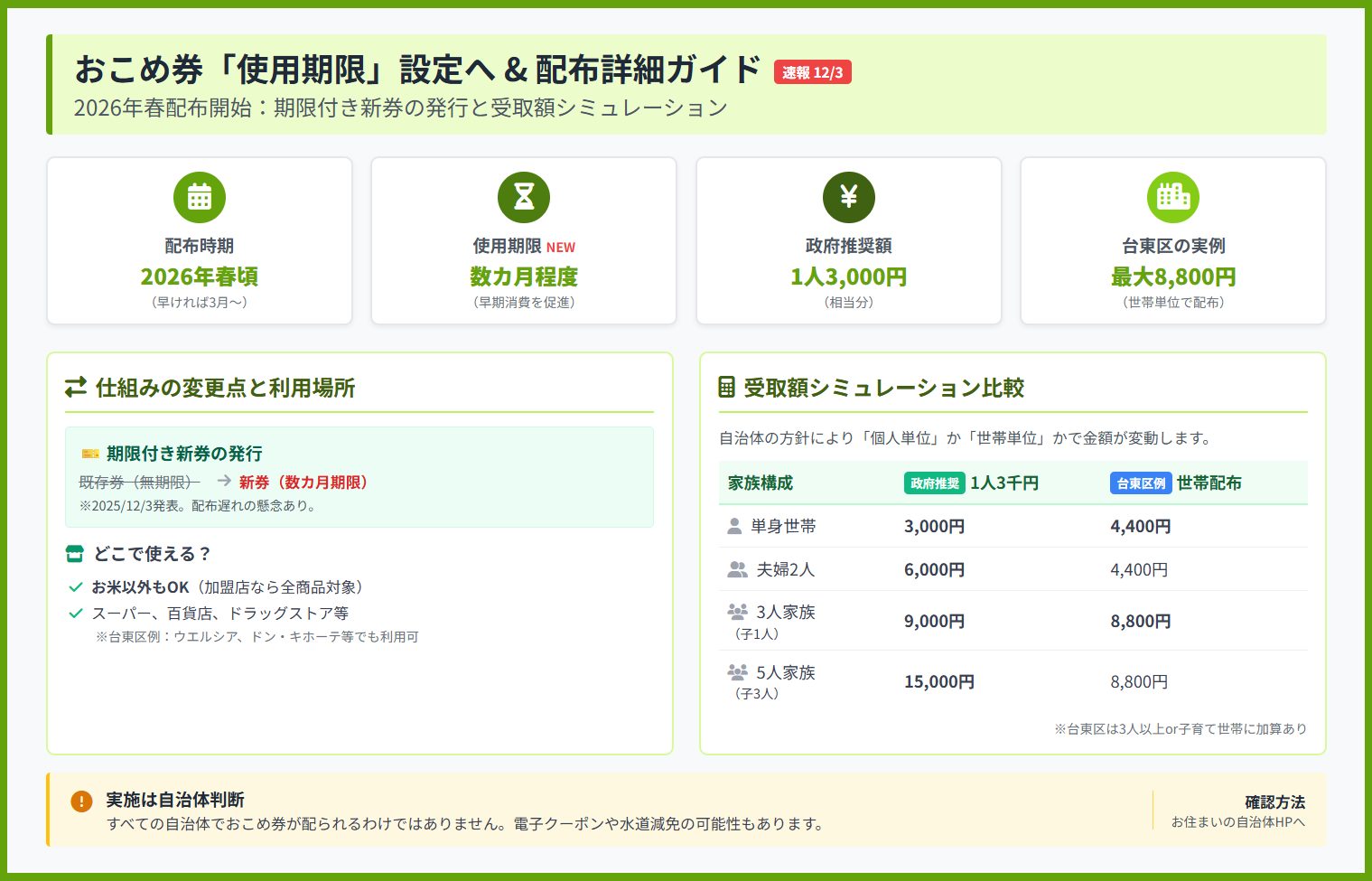Click the calculator icon beside 受取額シミュレーション比較
Viewport: 1372px width, 881px height.
pyautogui.click(x=726, y=388)
